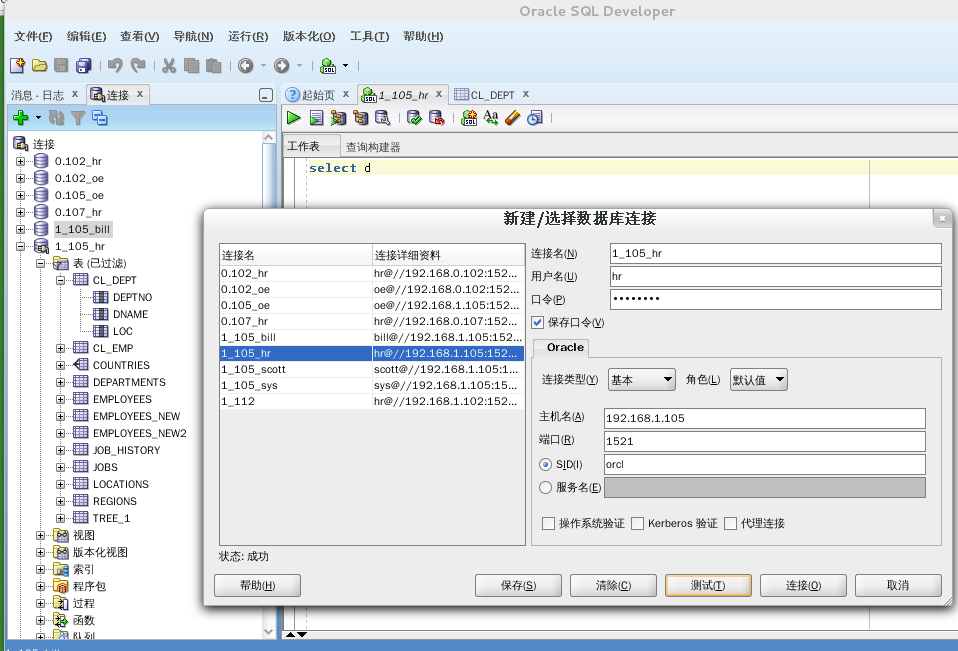Screen dimensions: 958x651
Task: Click the green plus New Connection icon
Action: [x=21, y=117]
